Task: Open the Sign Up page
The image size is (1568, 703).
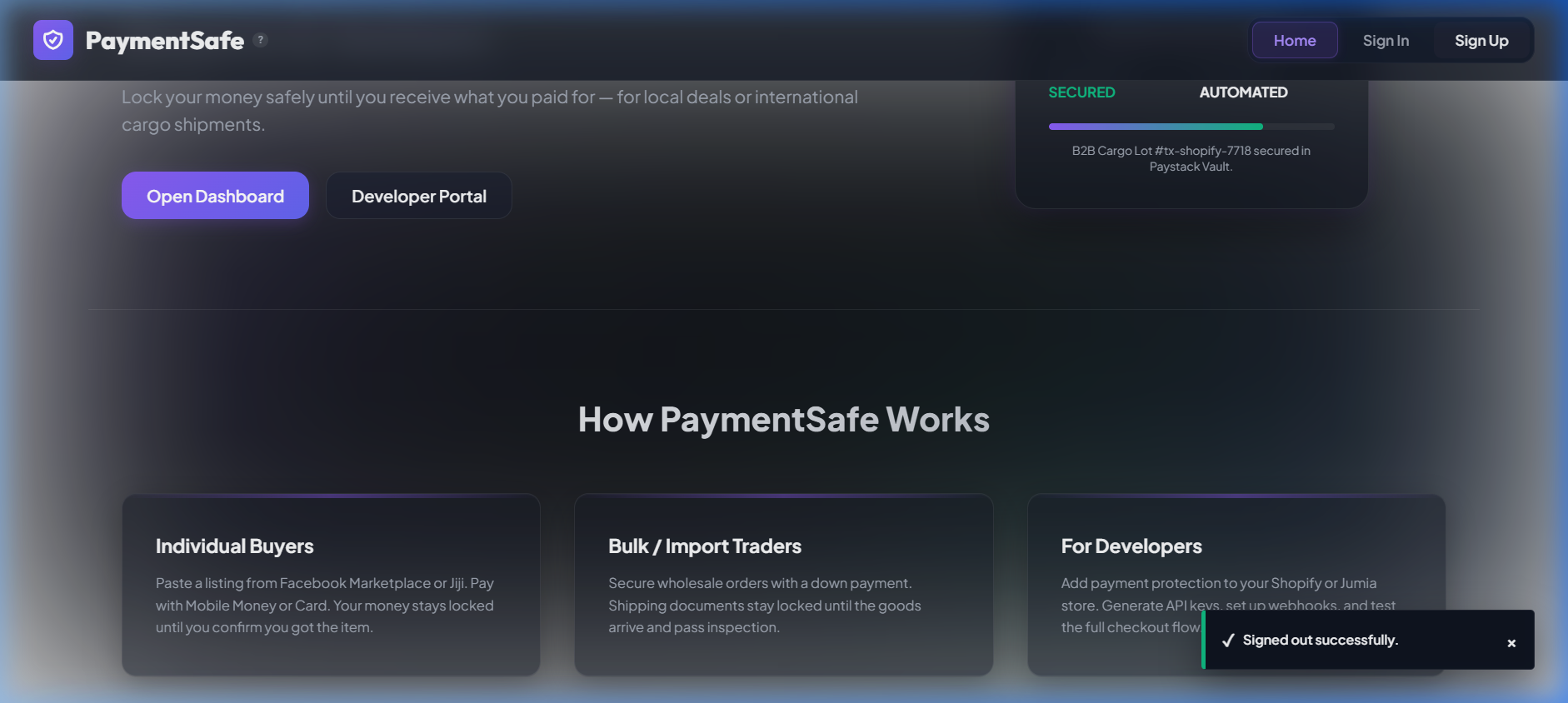Action: [1481, 40]
